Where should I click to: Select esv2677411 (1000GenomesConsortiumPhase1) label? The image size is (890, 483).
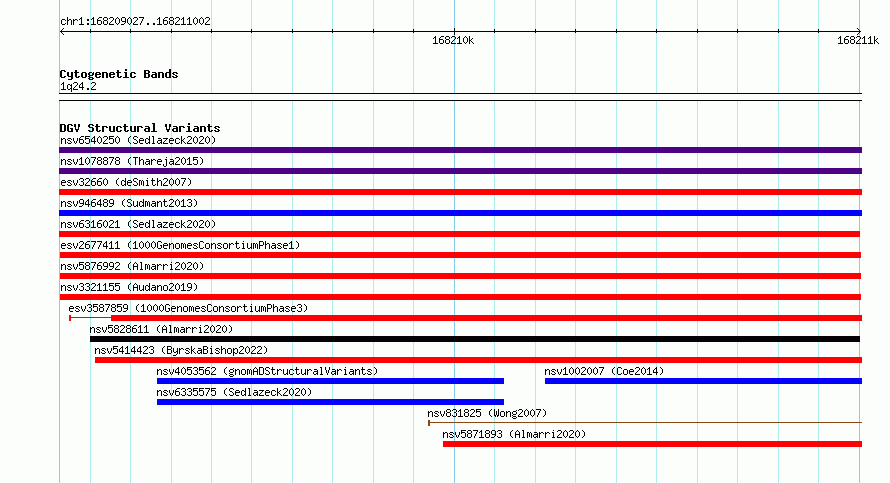pyautogui.click(x=180, y=245)
